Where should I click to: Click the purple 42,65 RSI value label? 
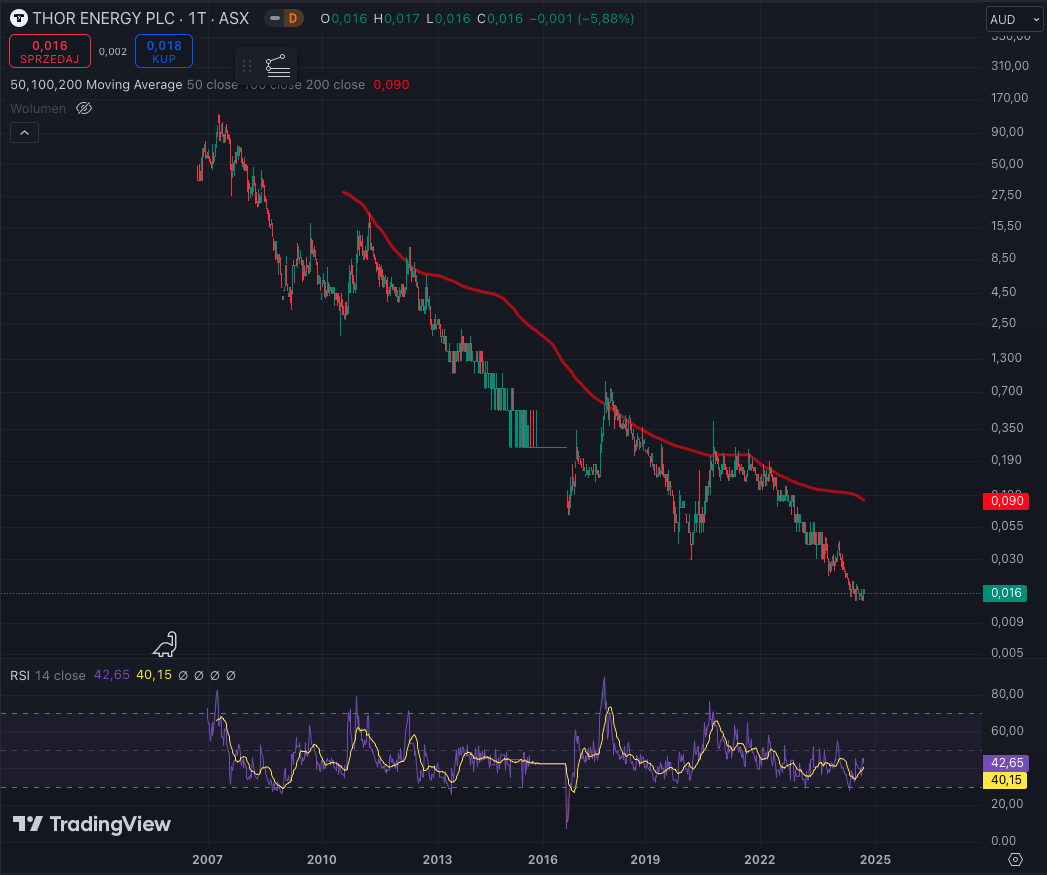pos(1006,762)
